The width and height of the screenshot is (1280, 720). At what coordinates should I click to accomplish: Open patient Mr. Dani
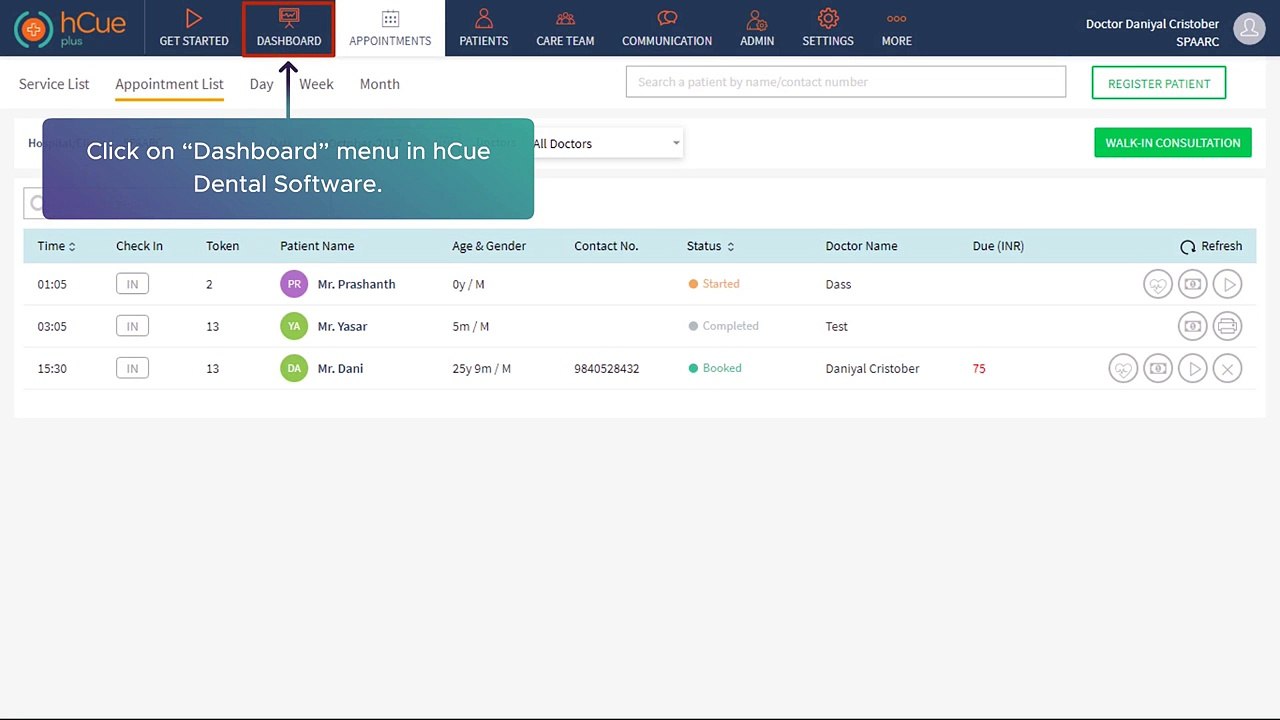click(340, 368)
